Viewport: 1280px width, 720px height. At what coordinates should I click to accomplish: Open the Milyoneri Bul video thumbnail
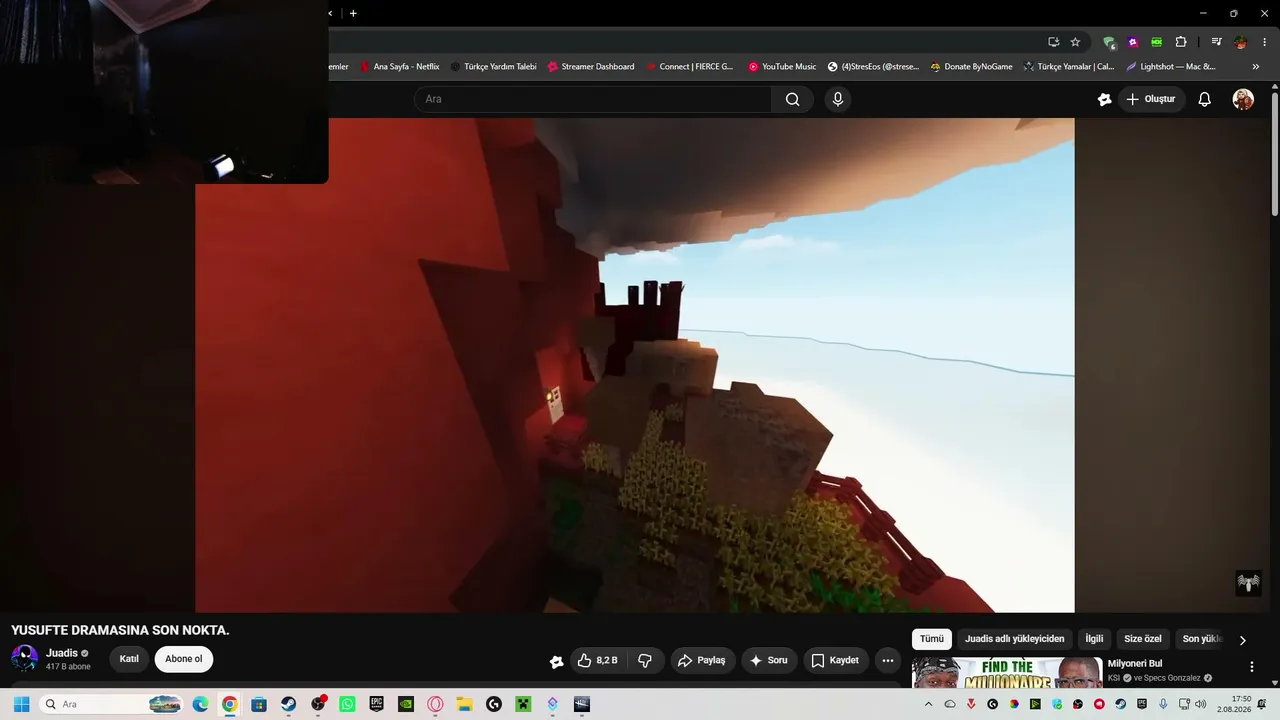[x=1007, y=673]
